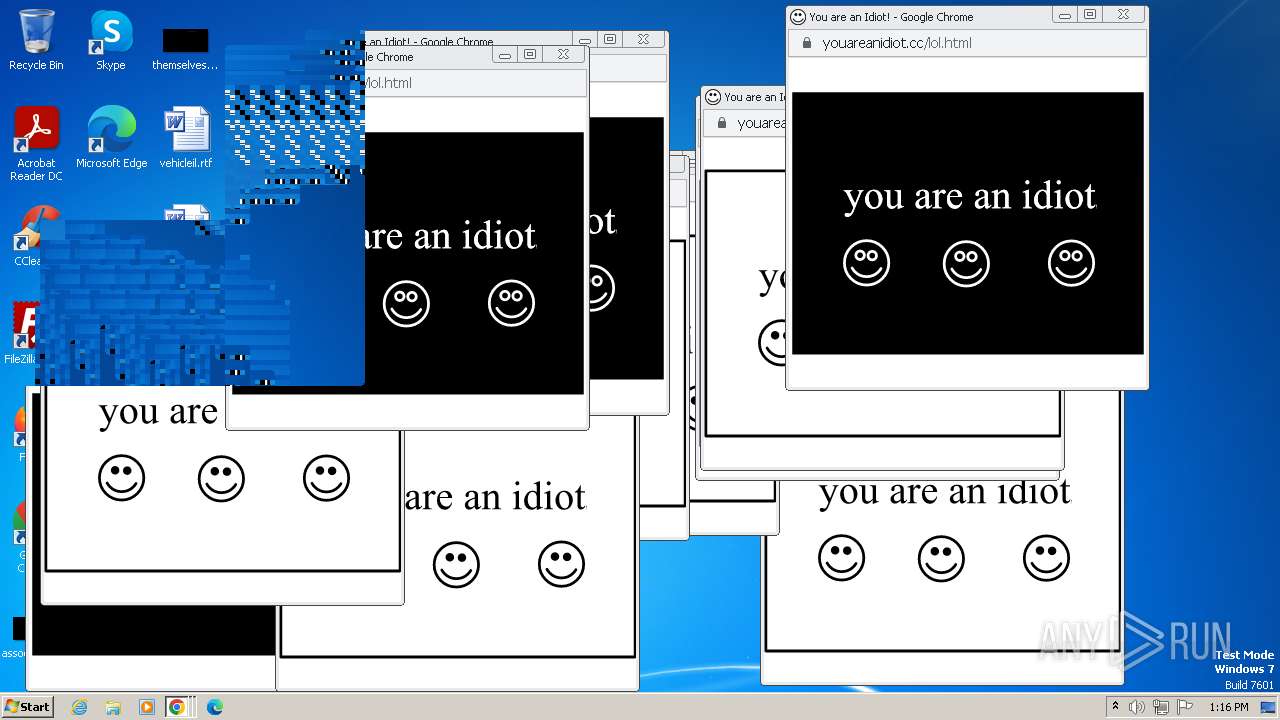Open the volume speaker tray icon
1280x720 pixels.
point(1137,707)
